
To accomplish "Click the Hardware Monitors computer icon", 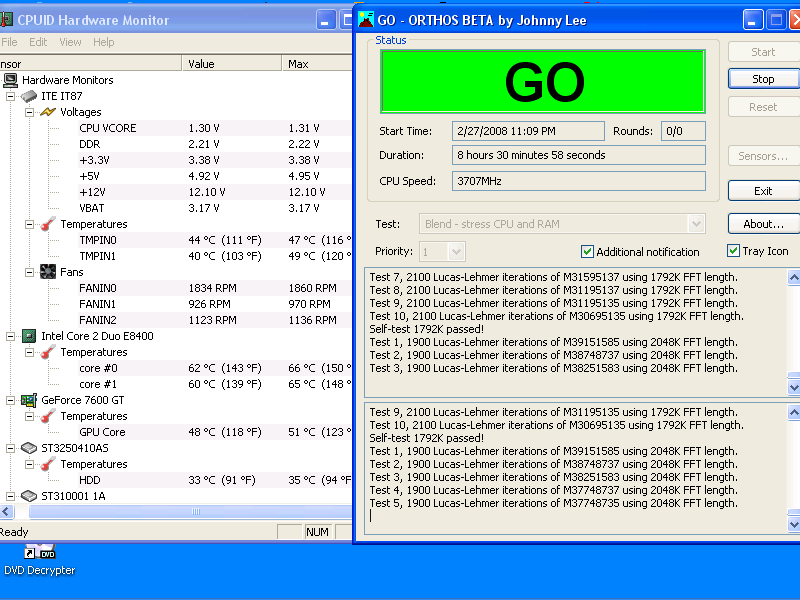I will (10, 80).
